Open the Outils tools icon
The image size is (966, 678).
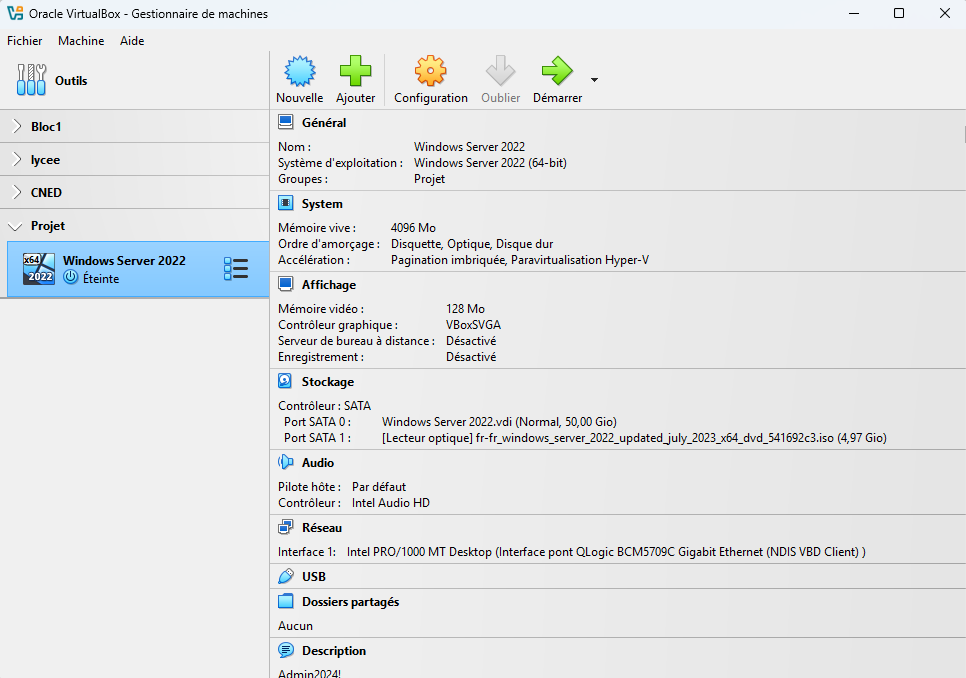coord(31,80)
